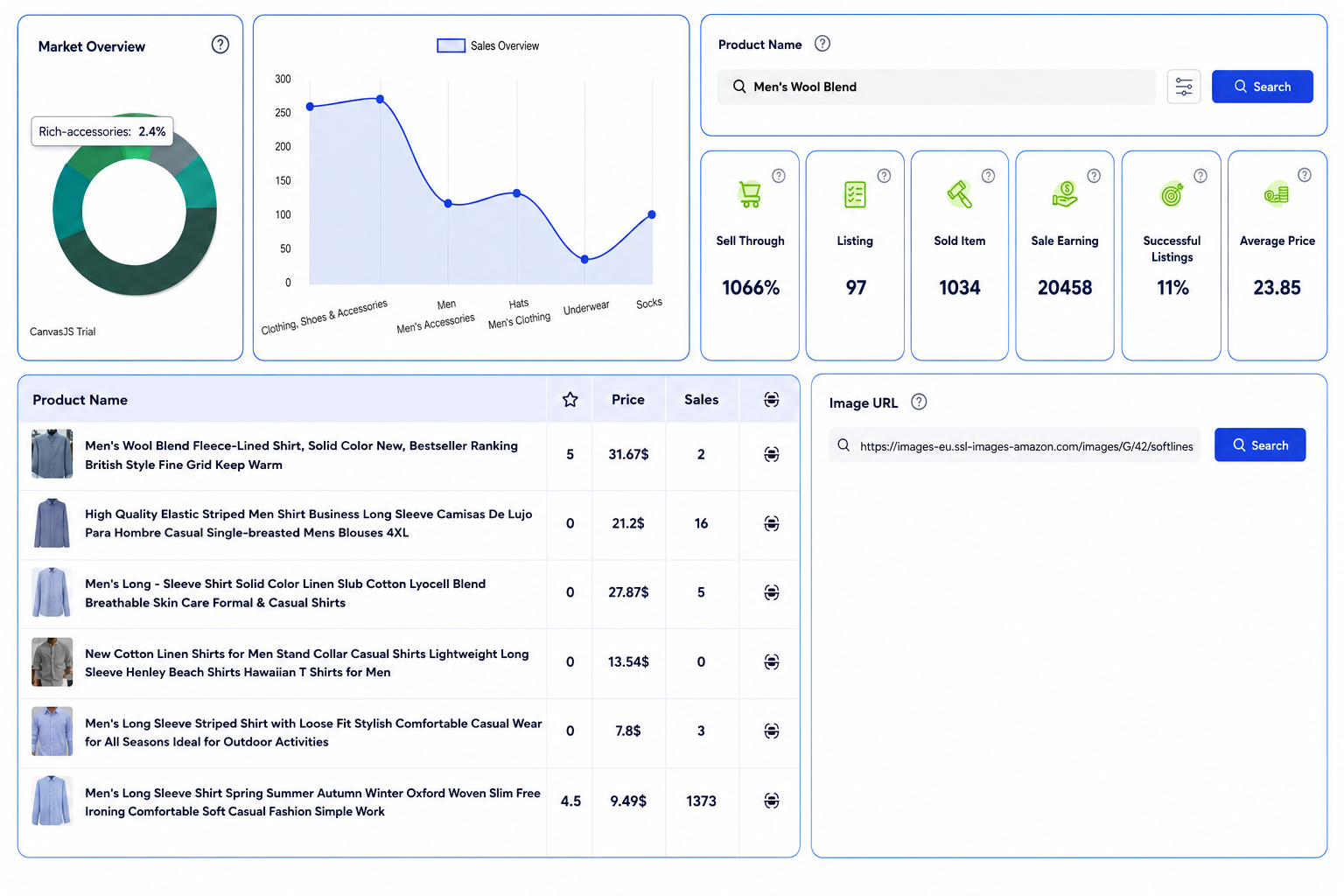Viewport: 1344px width, 896px height.
Task: Select title High Quality Elastic Striped Men Shirt
Action: (308, 523)
